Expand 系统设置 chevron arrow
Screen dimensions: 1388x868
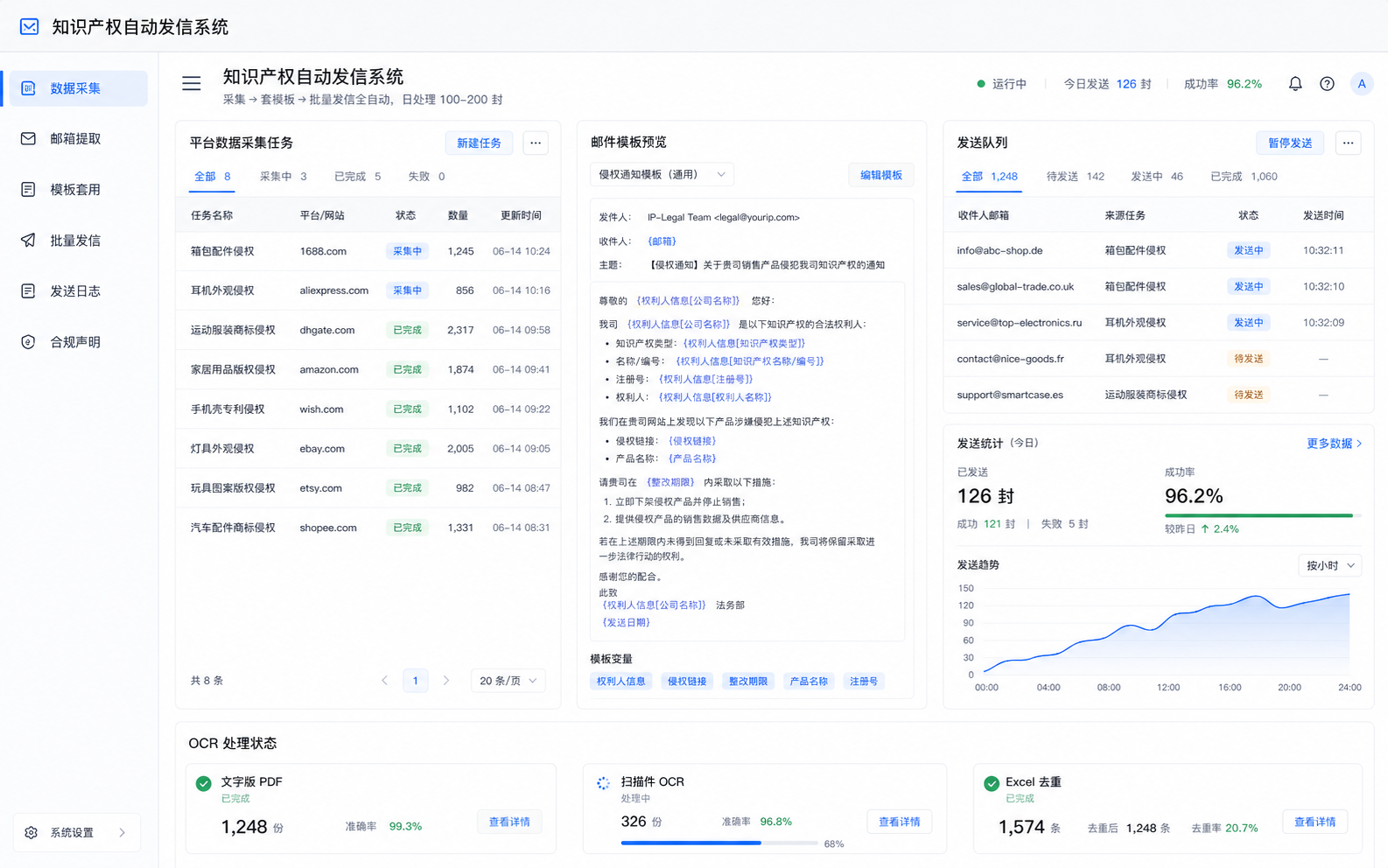click(122, 832)
